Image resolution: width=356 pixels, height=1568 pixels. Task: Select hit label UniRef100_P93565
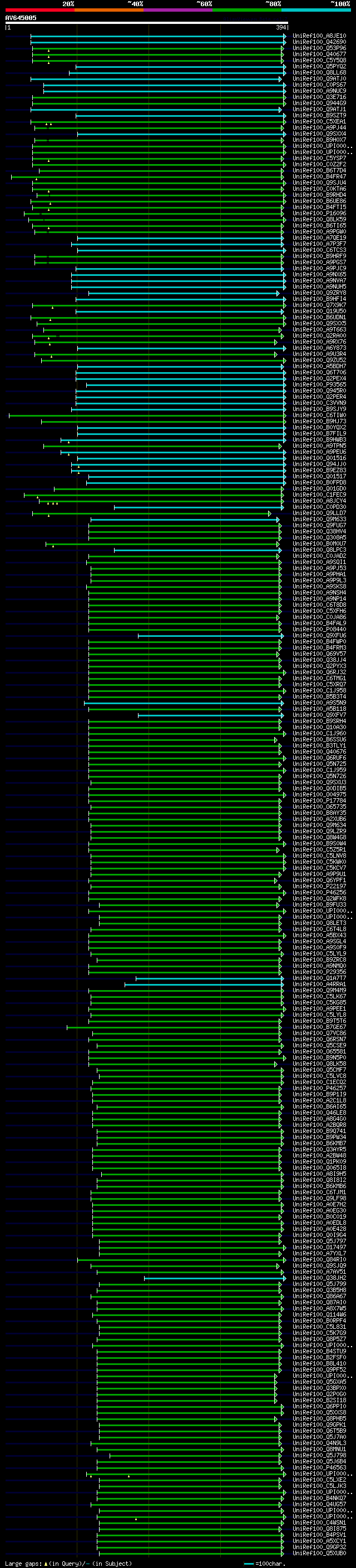[x=319, y=385]
